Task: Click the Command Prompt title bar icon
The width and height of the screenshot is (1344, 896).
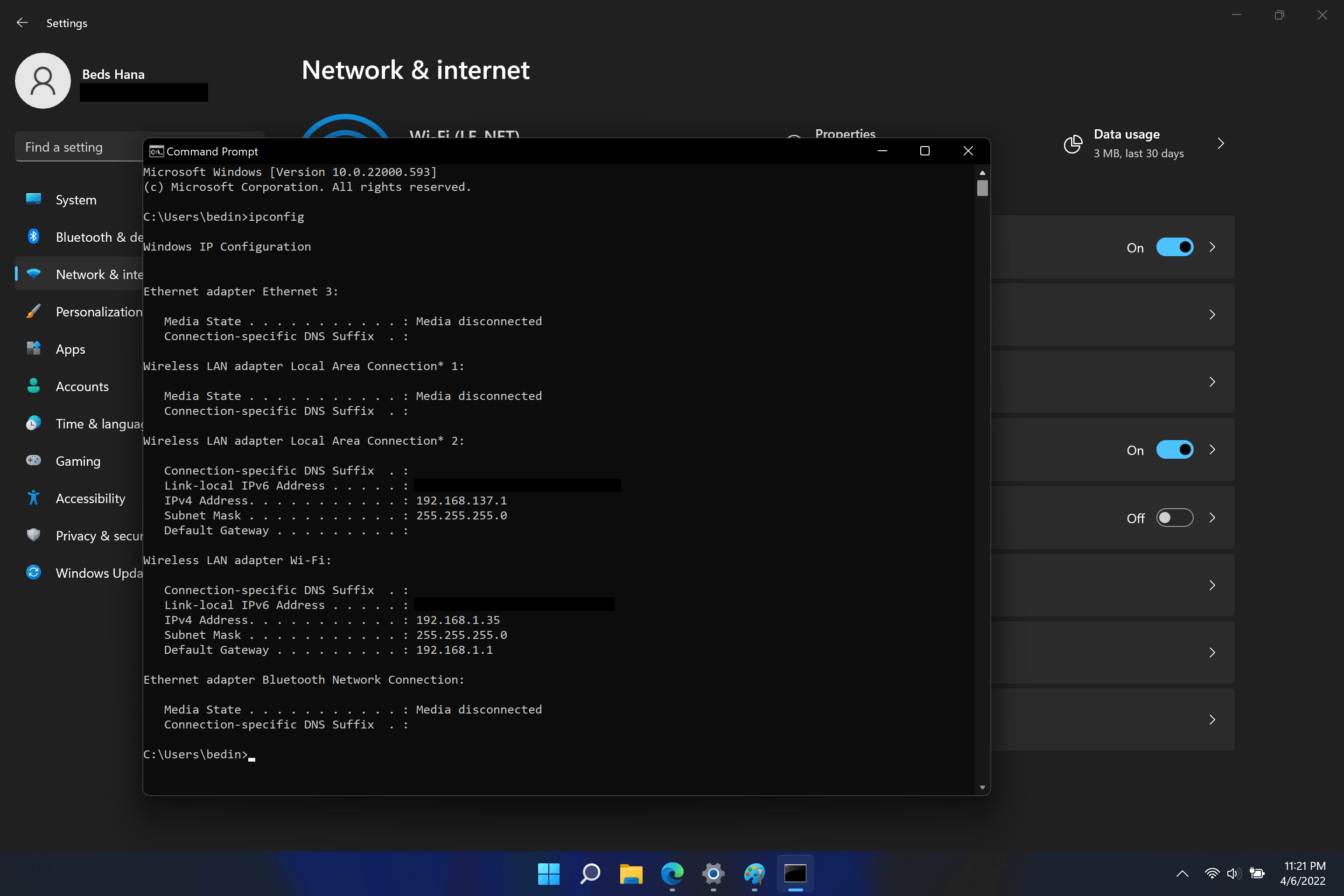Action: pyautogui.click(x=156, y=151)
